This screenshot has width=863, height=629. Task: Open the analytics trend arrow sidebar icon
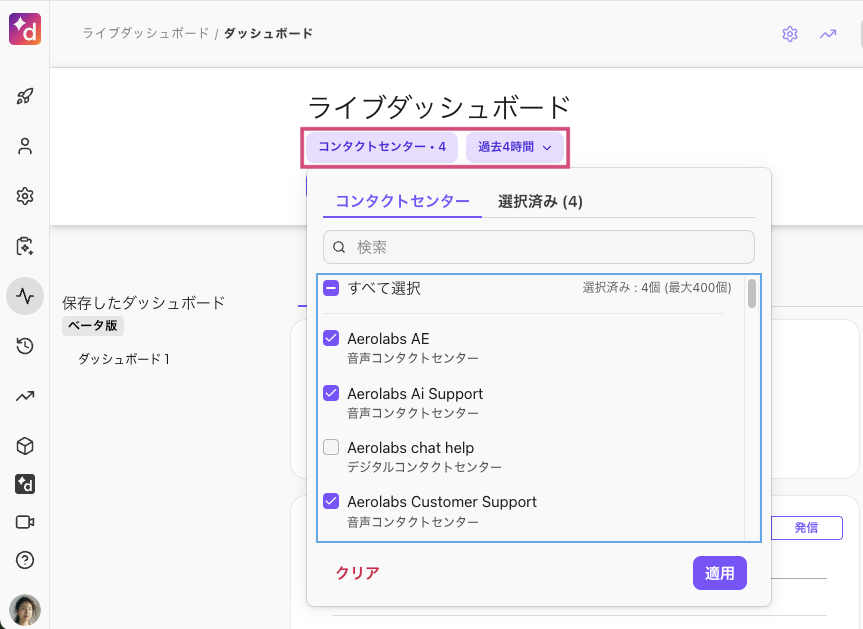pos(25,396)
